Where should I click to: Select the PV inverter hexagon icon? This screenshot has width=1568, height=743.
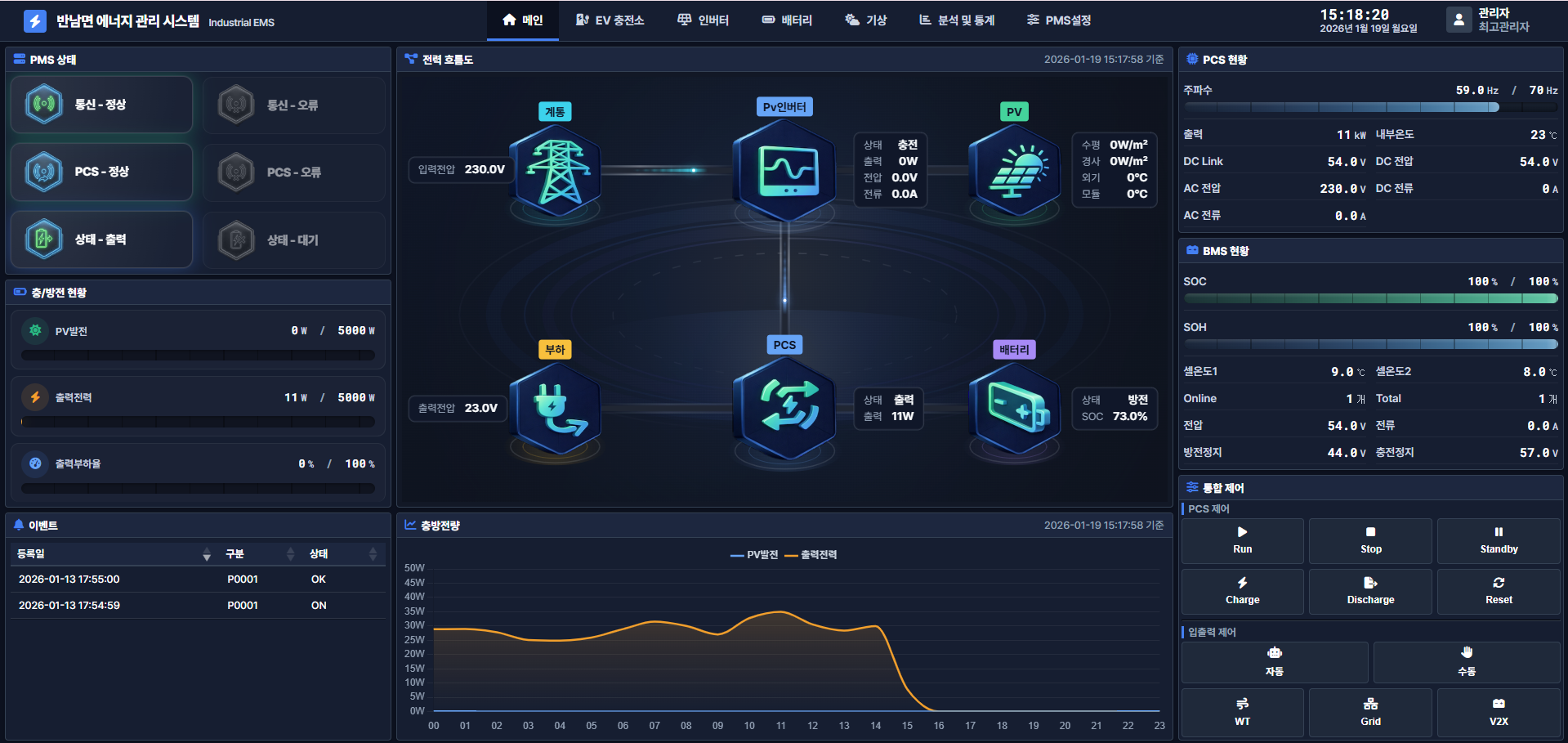[784, 170]
